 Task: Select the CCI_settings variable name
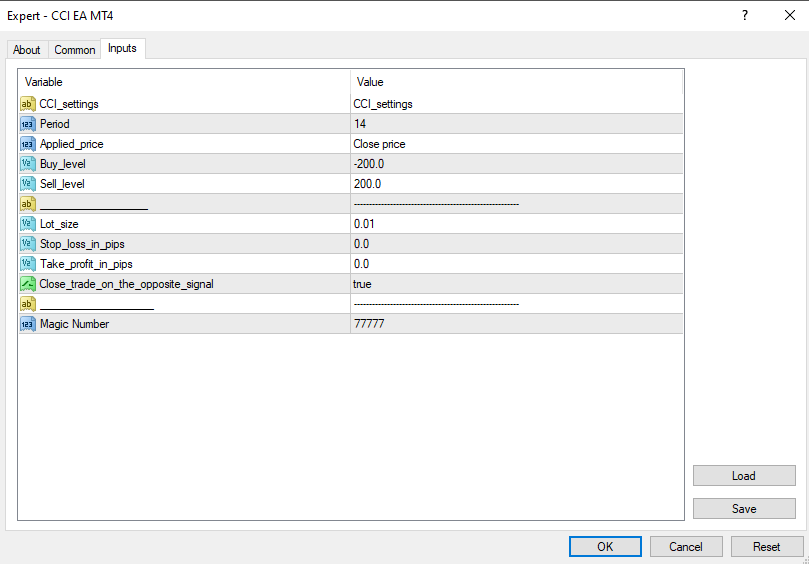(x=69, y=104)
